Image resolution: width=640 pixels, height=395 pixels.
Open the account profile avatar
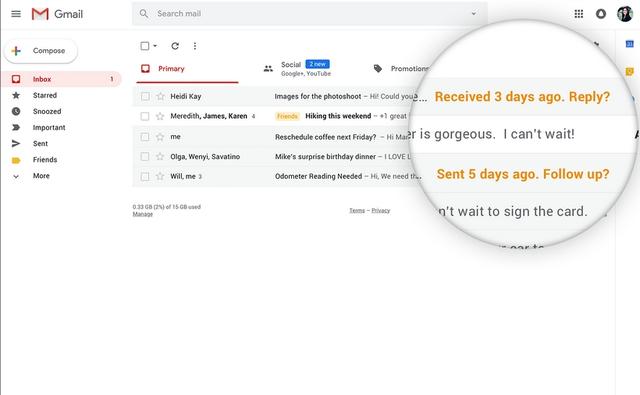[x=624, y=14]
